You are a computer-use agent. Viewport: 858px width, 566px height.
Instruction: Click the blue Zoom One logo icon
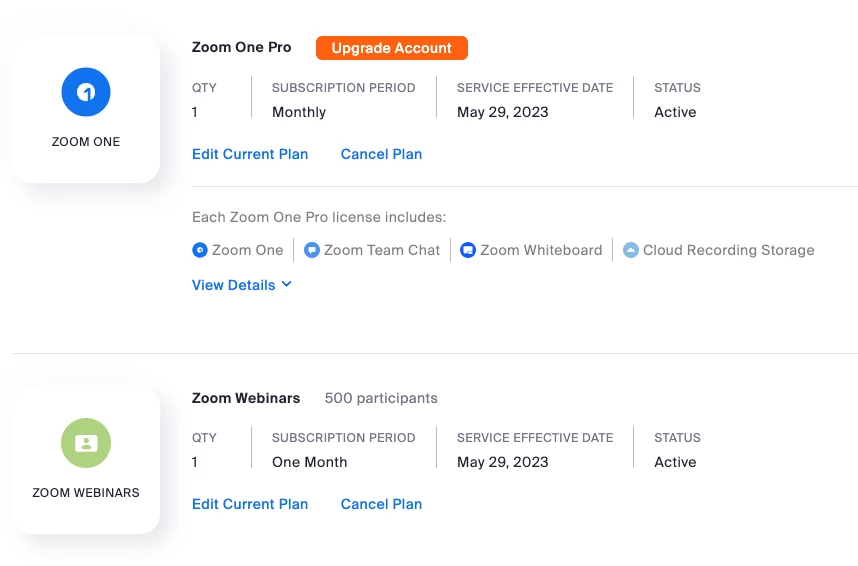86,92
